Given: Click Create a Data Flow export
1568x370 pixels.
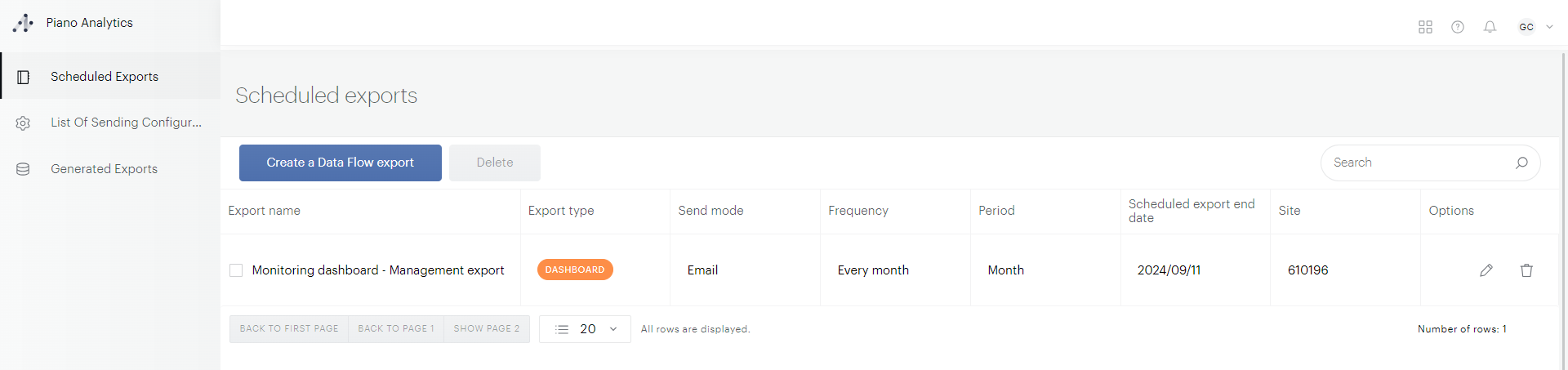Looking at the screenshot, I should pyautogui.click(x=341, y=163).
